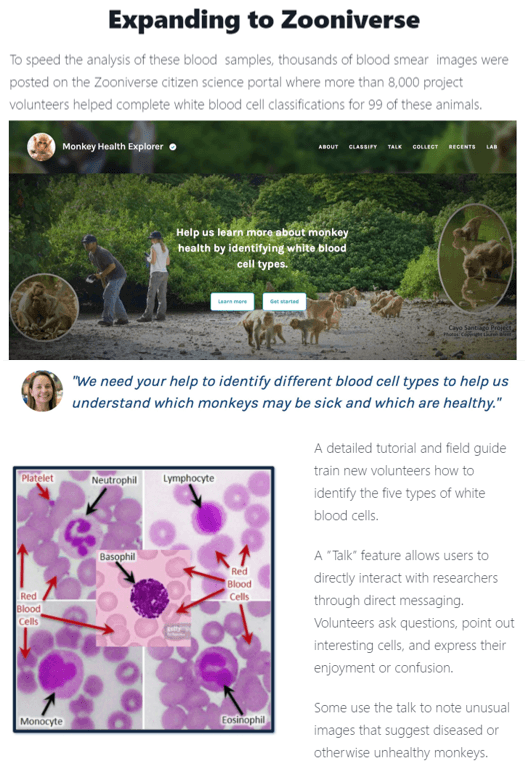Image resolution: width=530 pixels, height=771 pixels.
Task: Open the RECENTS navigation item
Action: pos(462,147)
